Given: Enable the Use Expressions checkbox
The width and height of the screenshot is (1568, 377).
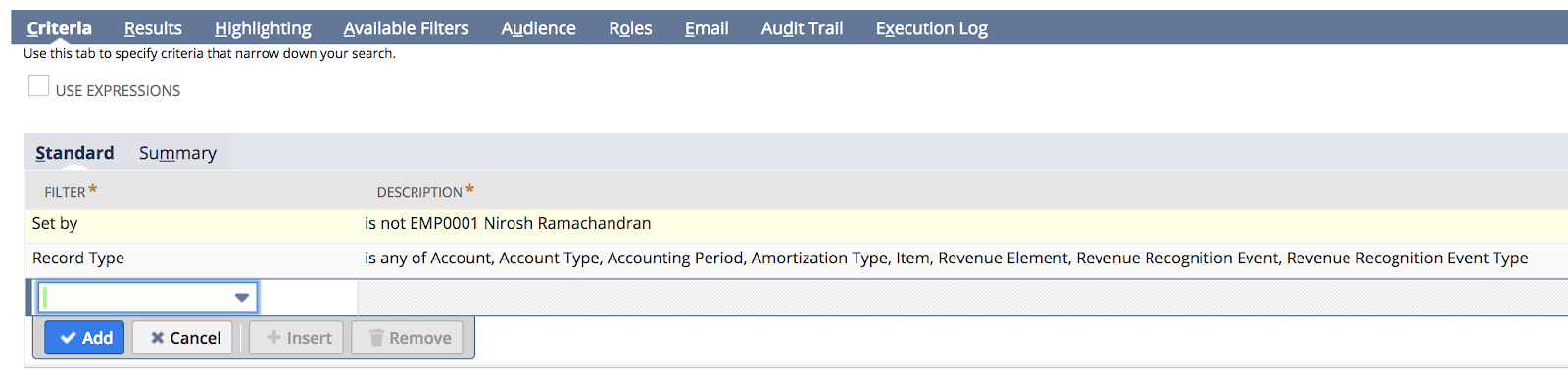Looking at the screenshot, I should tap(39, 86).
